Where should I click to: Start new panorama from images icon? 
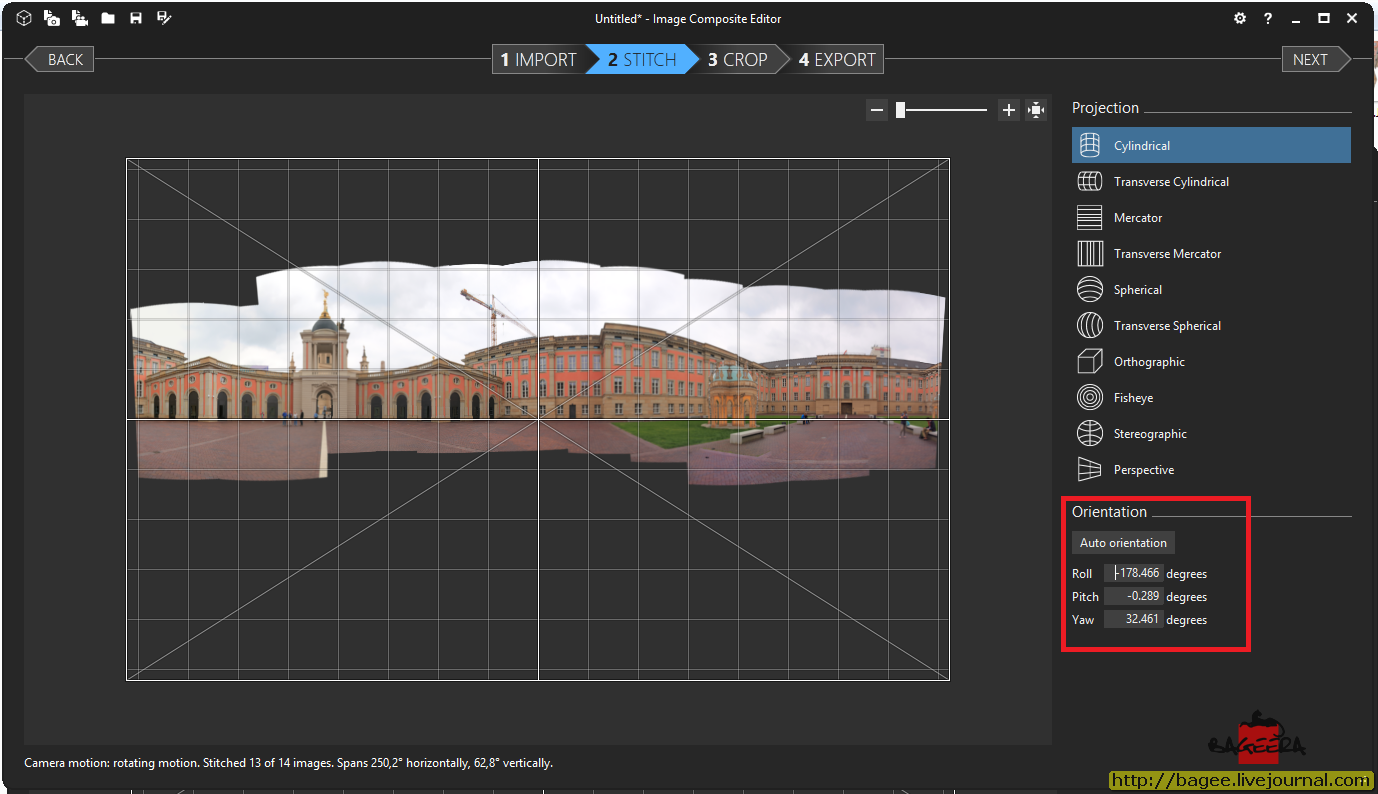(x=52, y=18)
